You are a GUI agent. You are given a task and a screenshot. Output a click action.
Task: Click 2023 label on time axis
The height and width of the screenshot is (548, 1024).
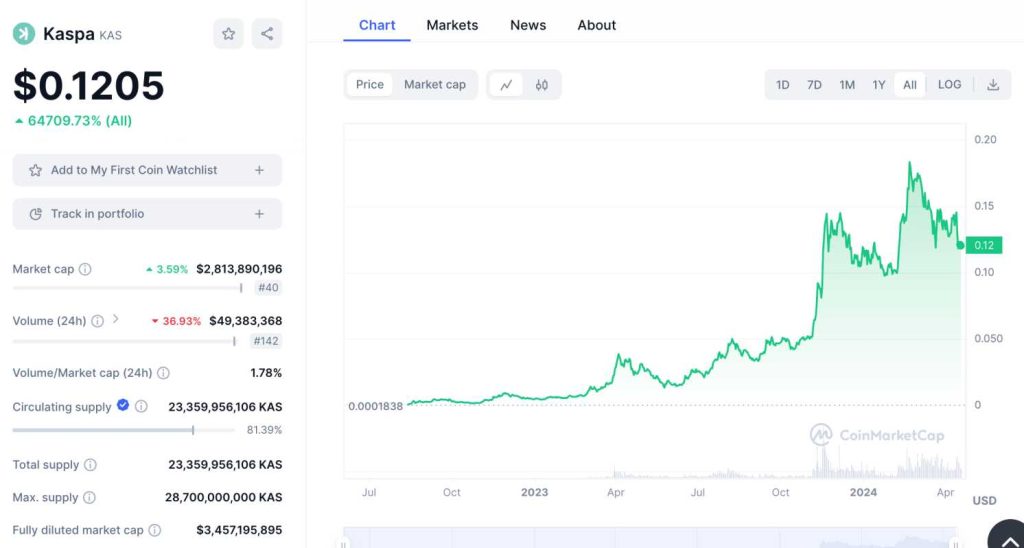coord(534,492)
